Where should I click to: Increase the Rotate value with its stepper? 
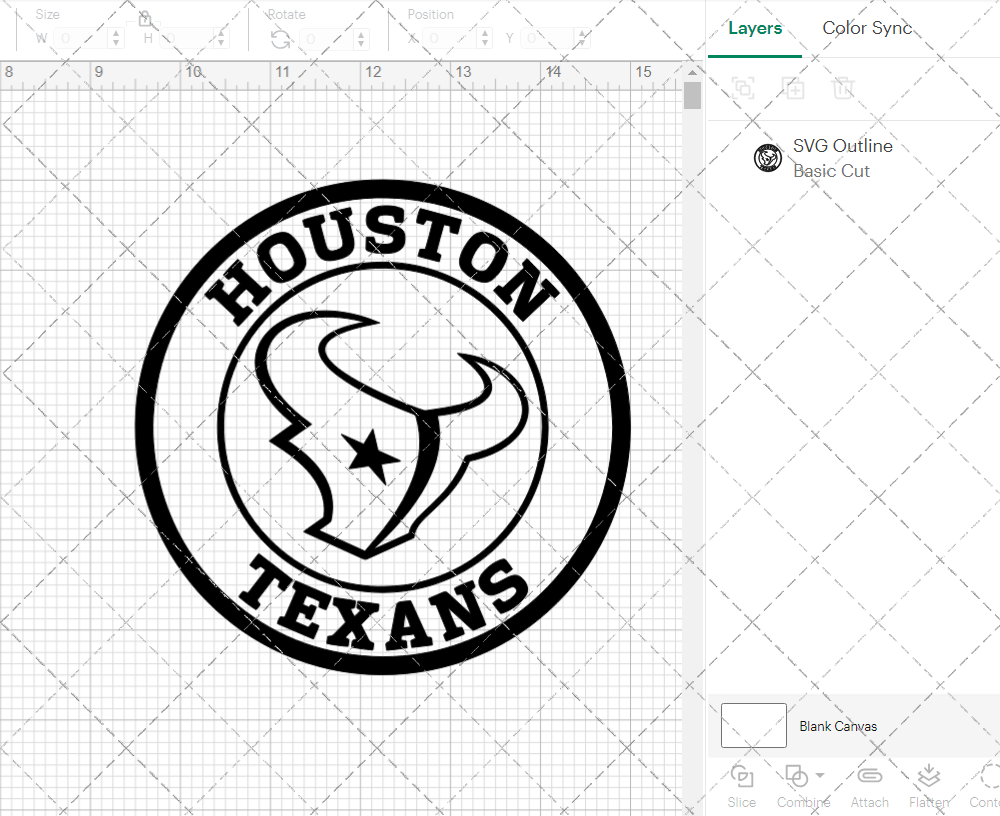tap(360, 33)
